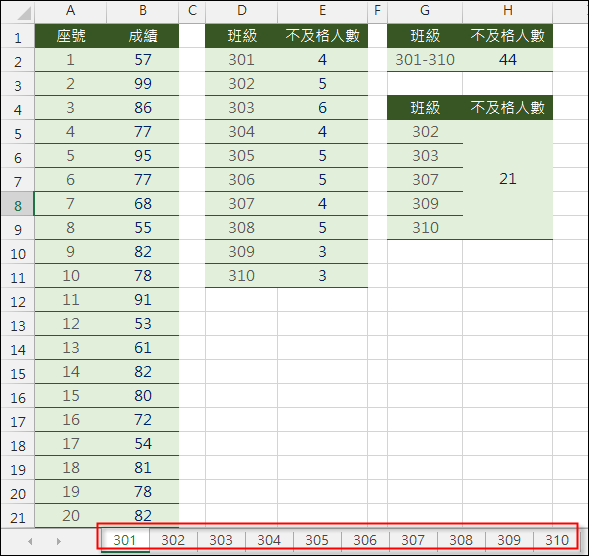Select score cell with value 86

[x=143, y=108]
